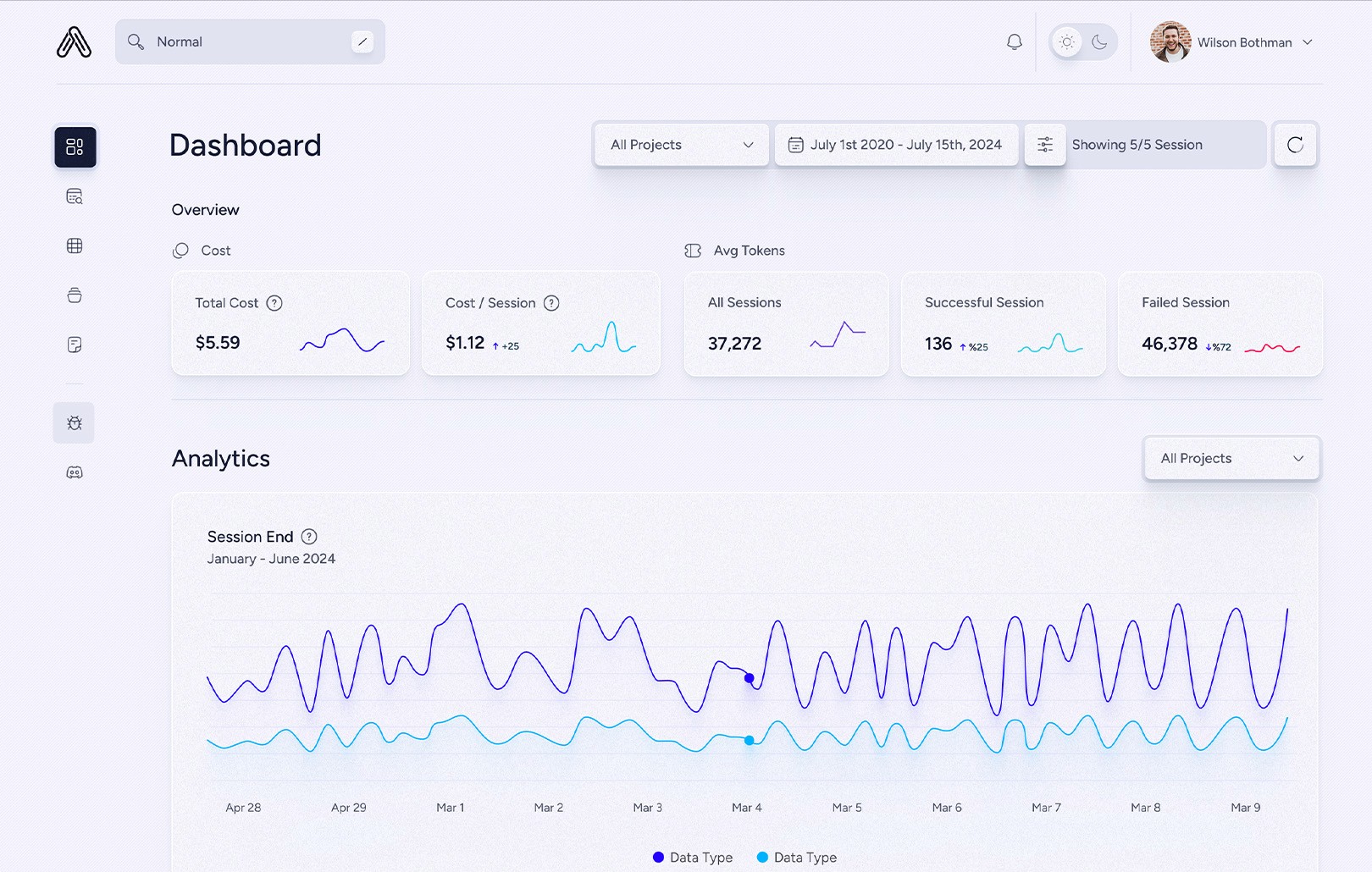
Task: Click the notifications bell icon
Action: coord(1014,41)
